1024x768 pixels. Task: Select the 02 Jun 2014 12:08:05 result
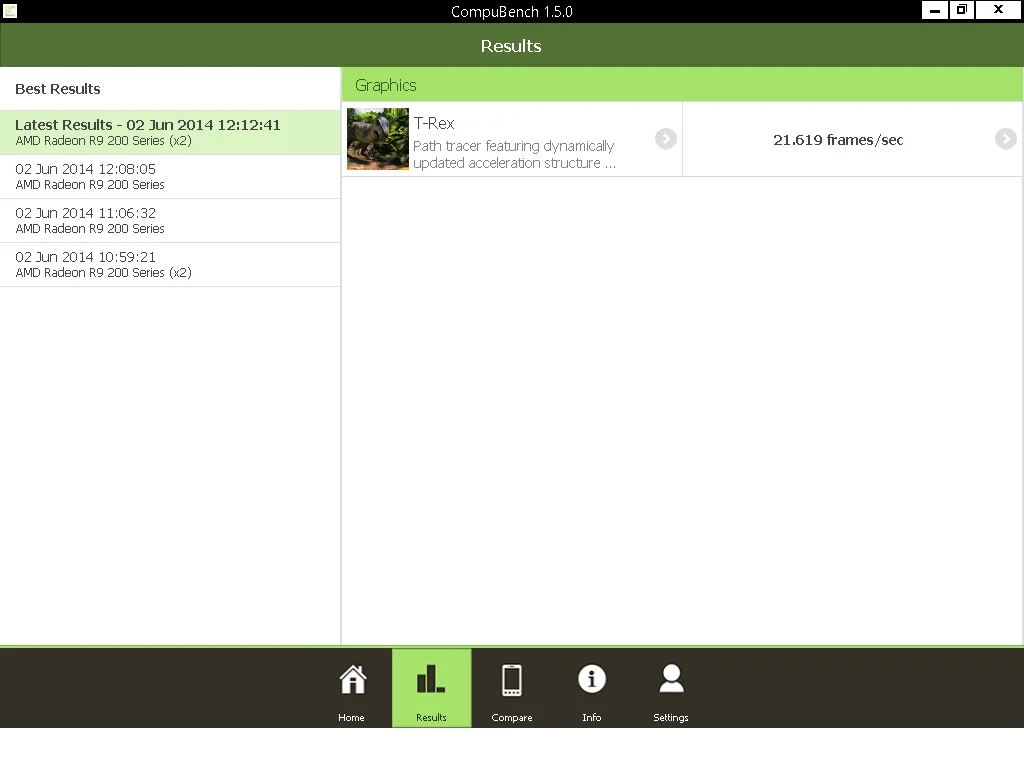[x=170, y=176]
